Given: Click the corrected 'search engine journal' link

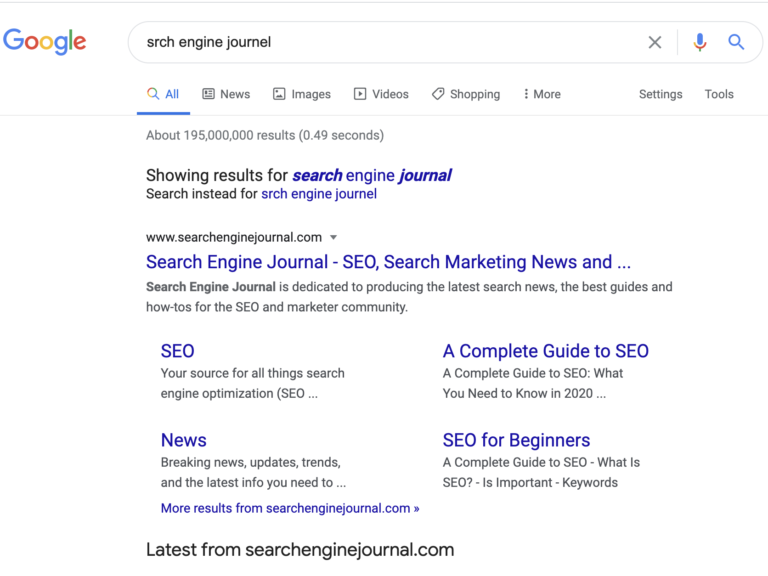Looking at the screenshot, I should click(372, 175).
